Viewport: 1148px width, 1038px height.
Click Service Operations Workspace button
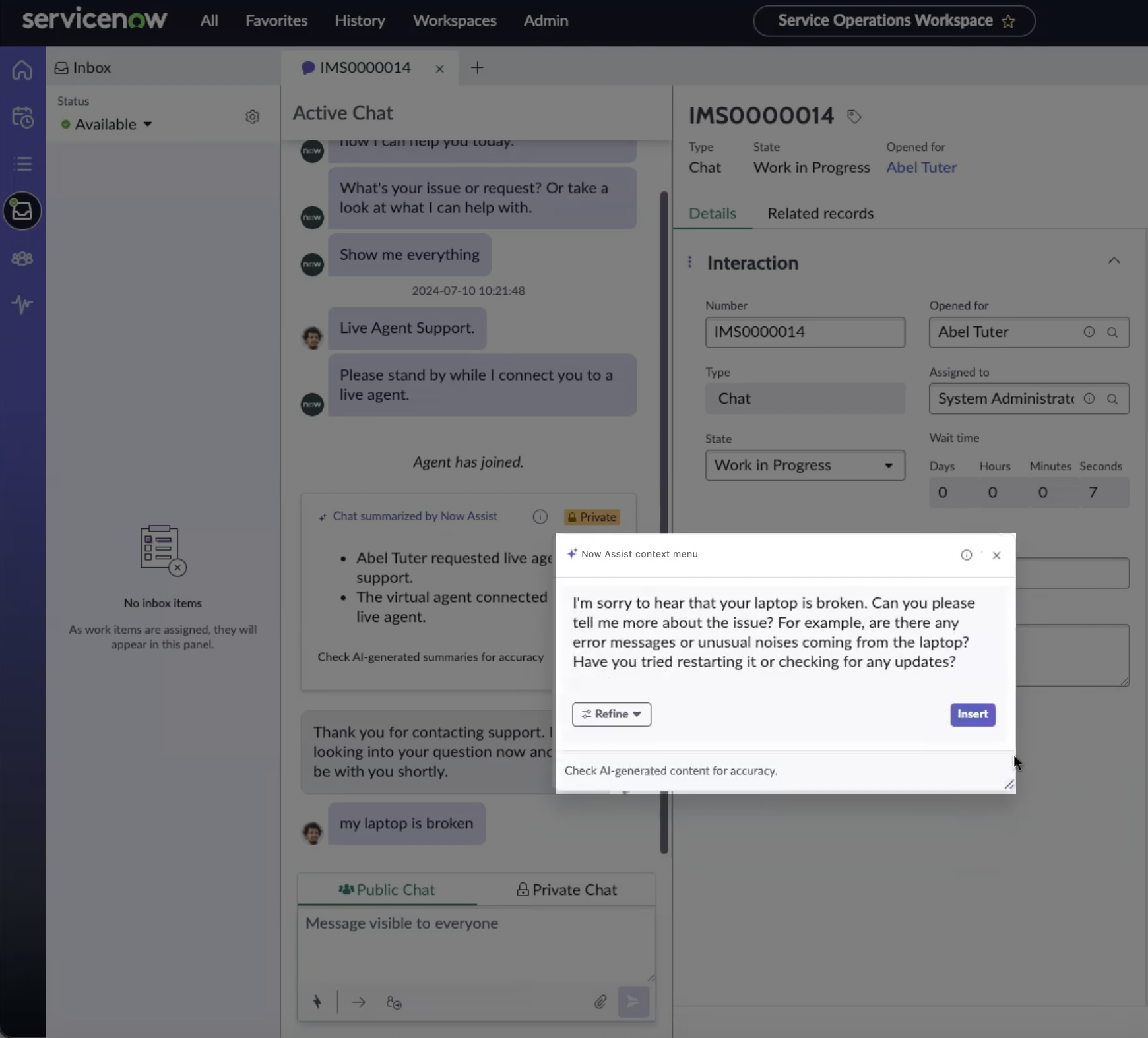(894, 21)
